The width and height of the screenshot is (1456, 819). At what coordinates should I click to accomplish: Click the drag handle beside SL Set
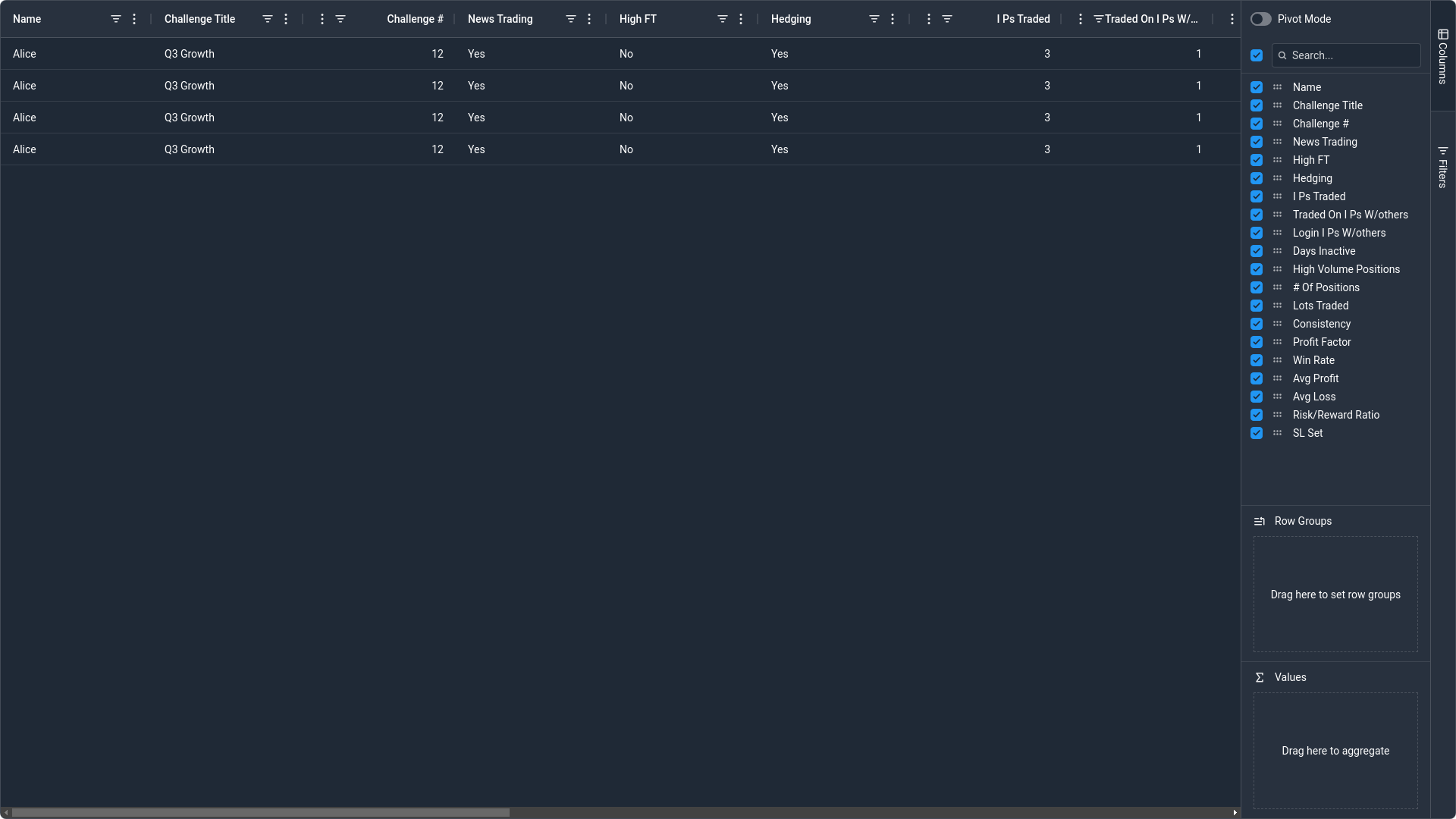[1278, 433]
